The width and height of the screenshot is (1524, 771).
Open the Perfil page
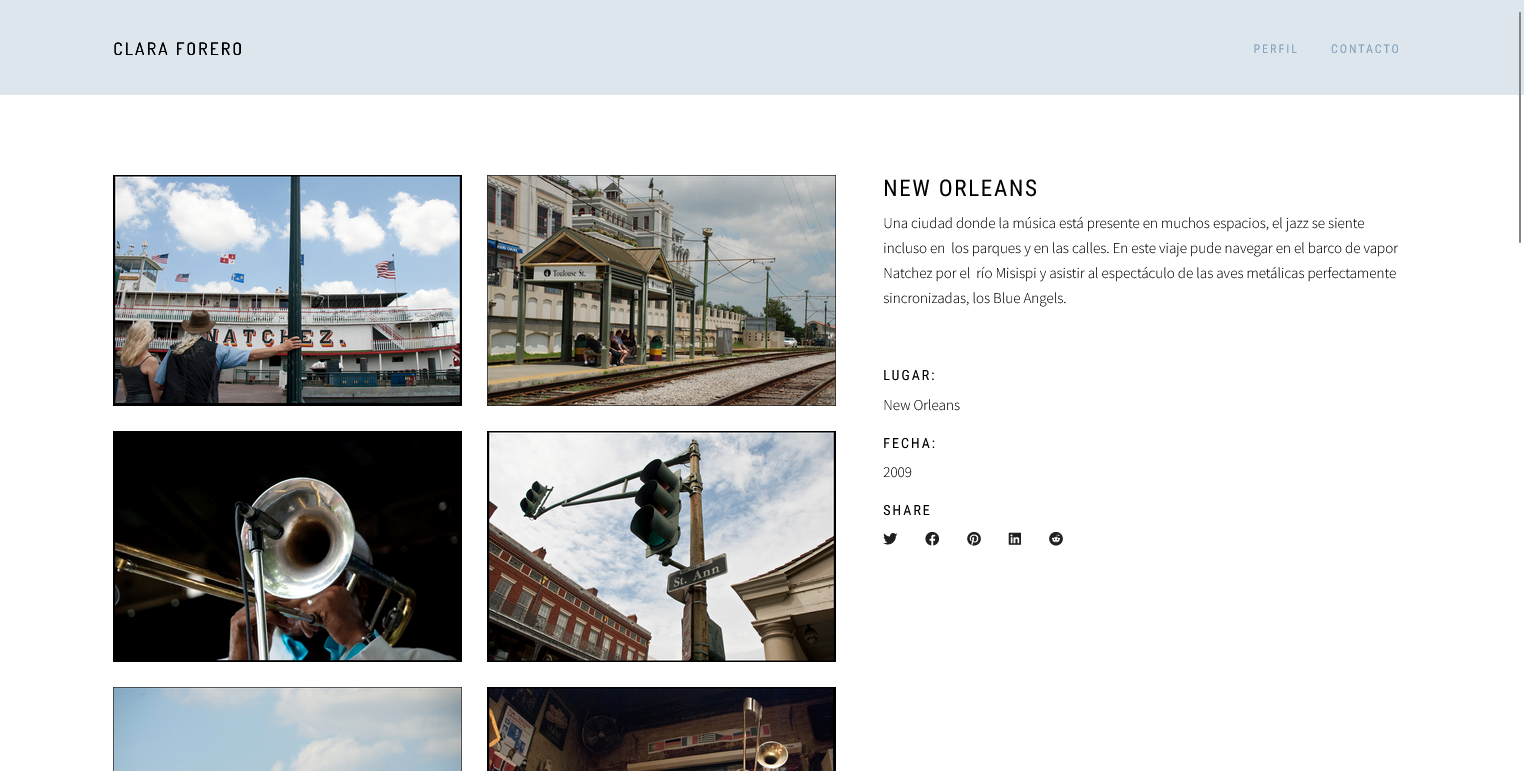click(x=1275, y=49)
